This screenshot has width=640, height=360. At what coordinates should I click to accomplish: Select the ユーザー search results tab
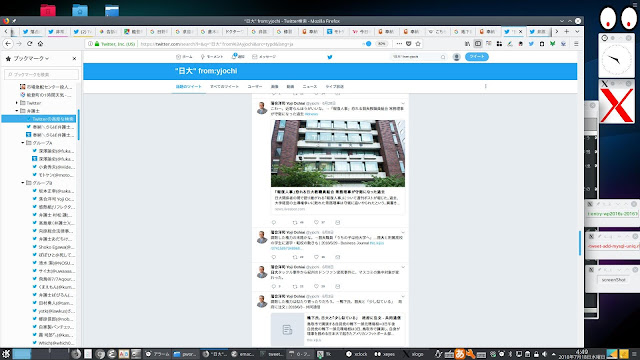coord(255,87)
